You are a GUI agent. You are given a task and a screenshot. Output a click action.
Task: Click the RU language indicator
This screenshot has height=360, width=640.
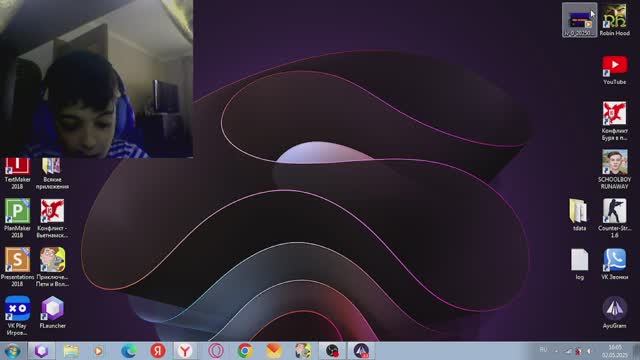pos(543,350)
